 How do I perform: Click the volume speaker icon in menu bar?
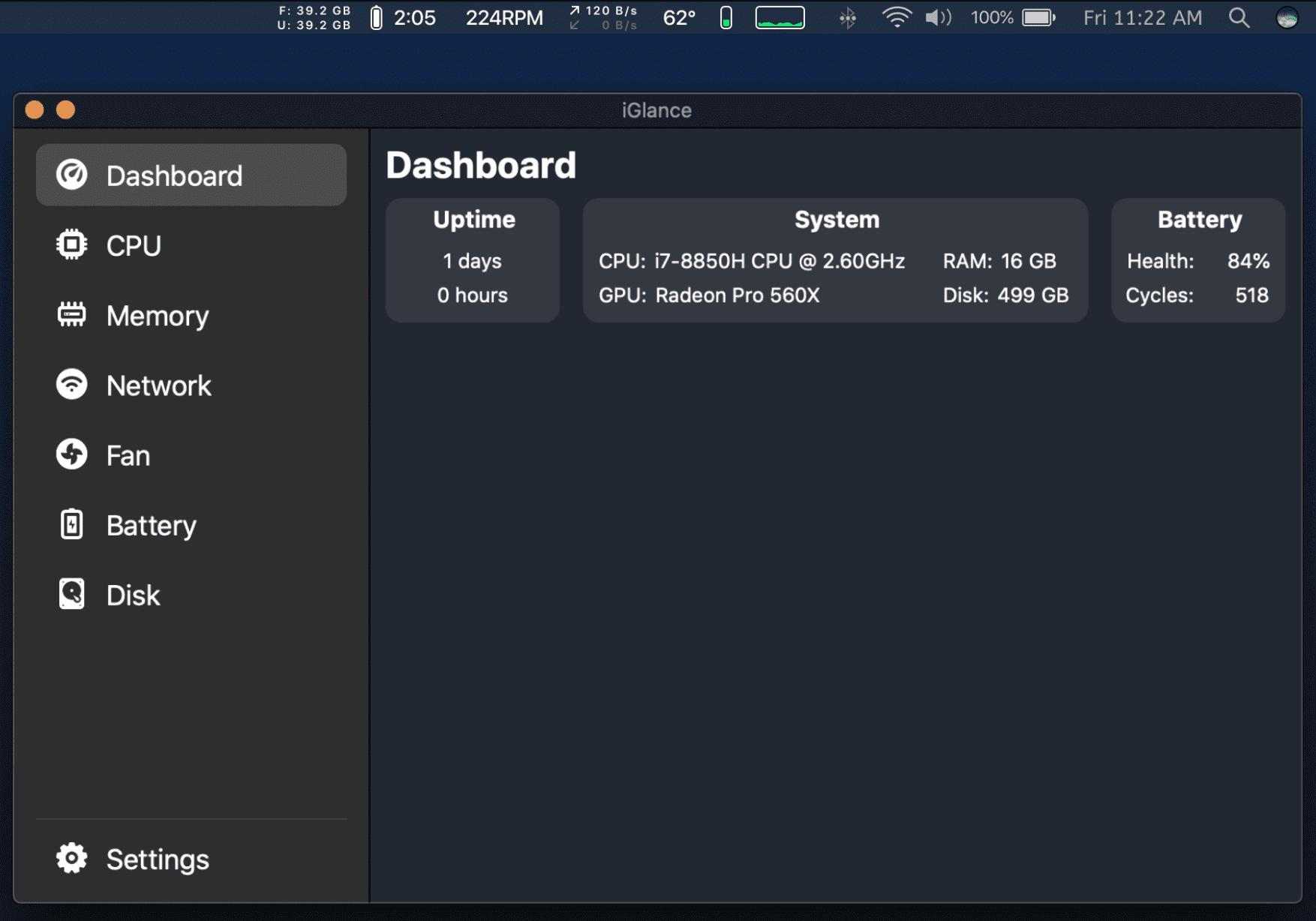(x=938, y=17)
